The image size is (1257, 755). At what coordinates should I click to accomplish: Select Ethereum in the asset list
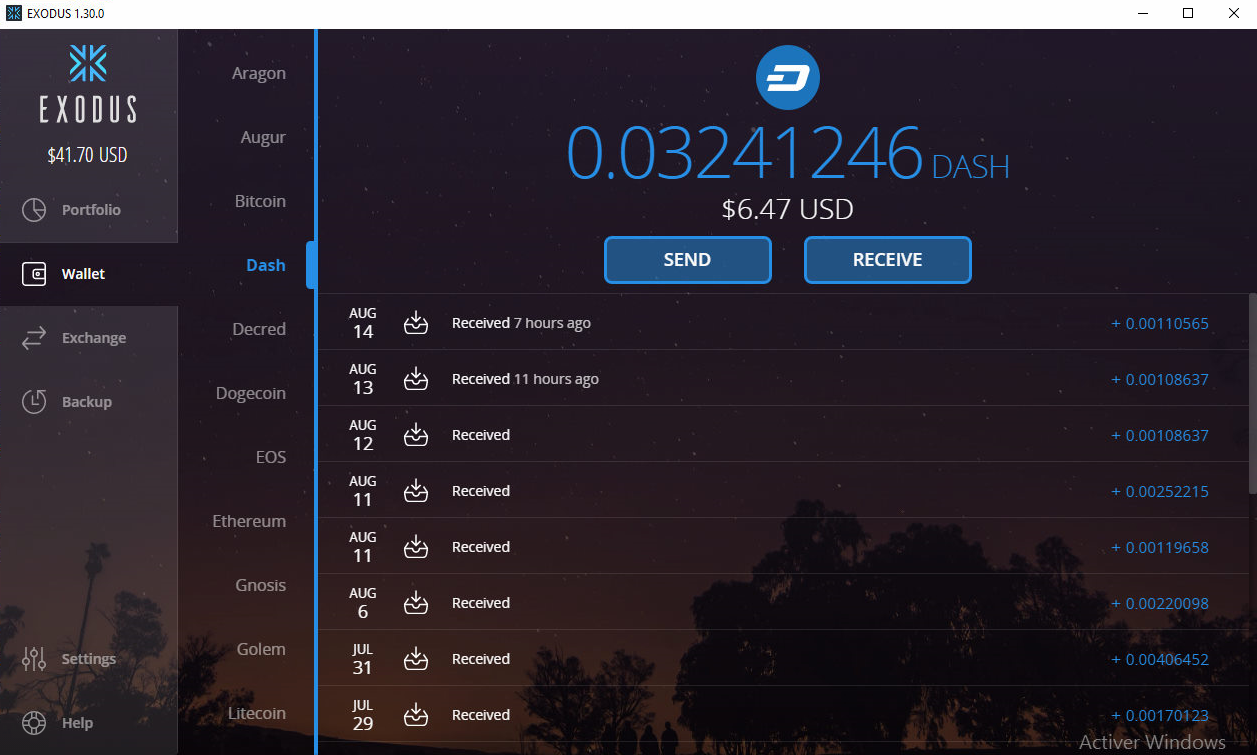(249, 522)
